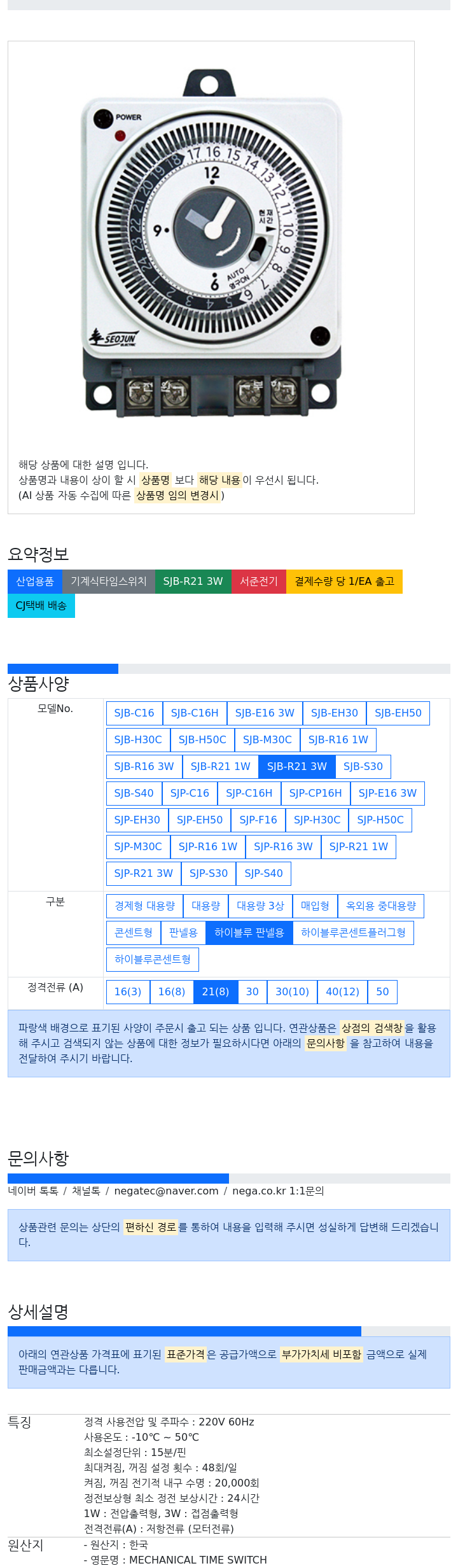
Task: Select 하이블루콘센트플러그형 type option
Action: coord(354,932)
